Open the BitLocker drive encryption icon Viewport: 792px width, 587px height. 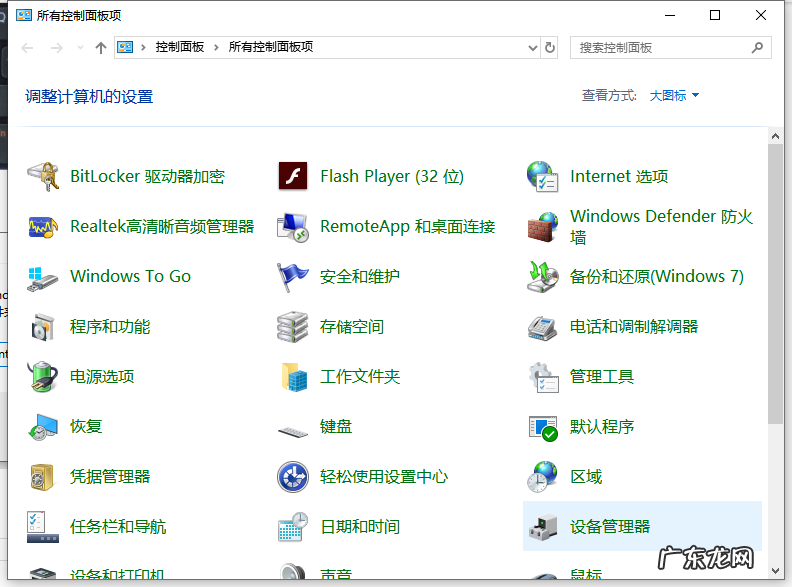pos(43,176)
